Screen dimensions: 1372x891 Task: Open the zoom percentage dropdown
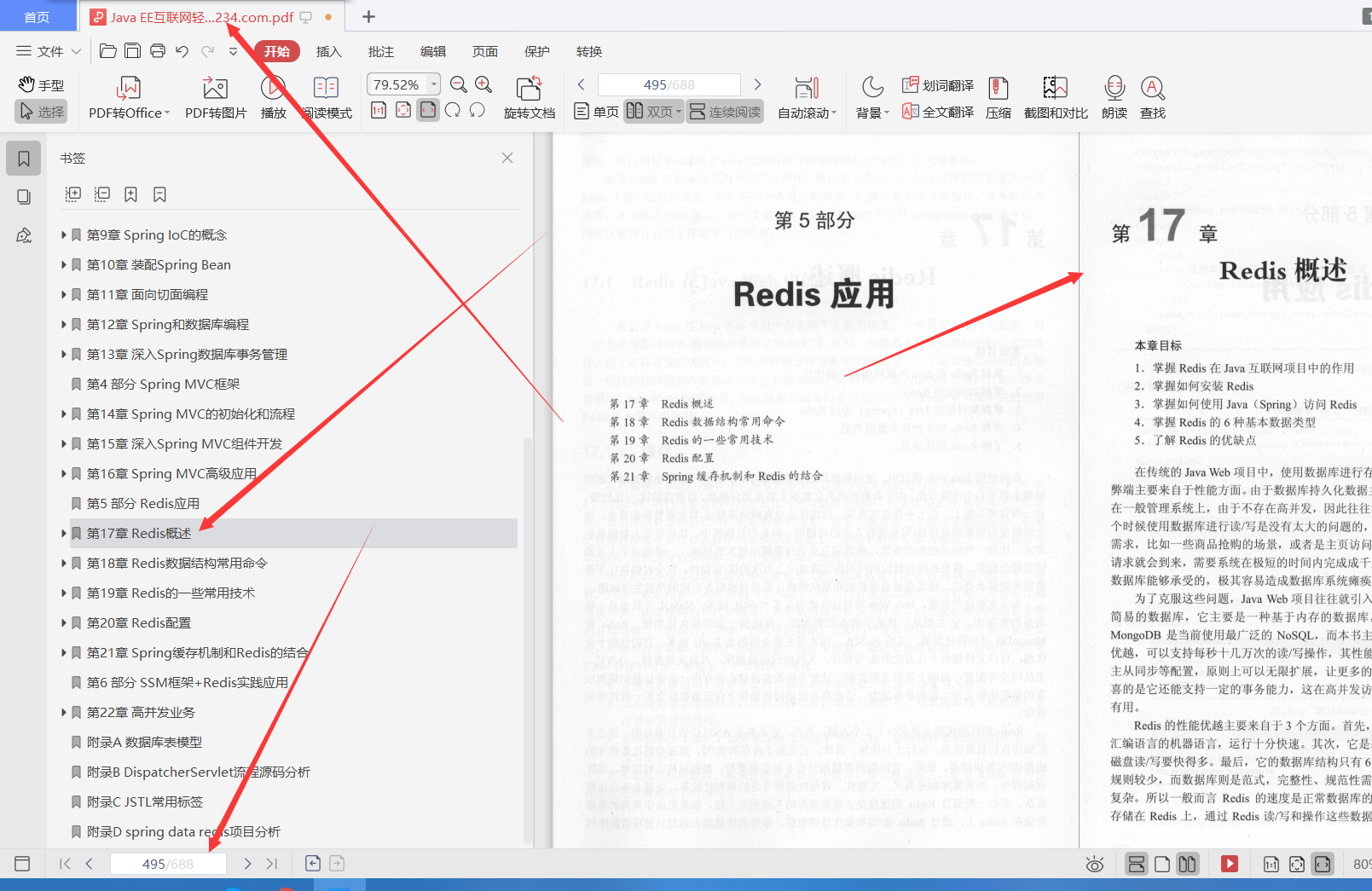(434, 84)
